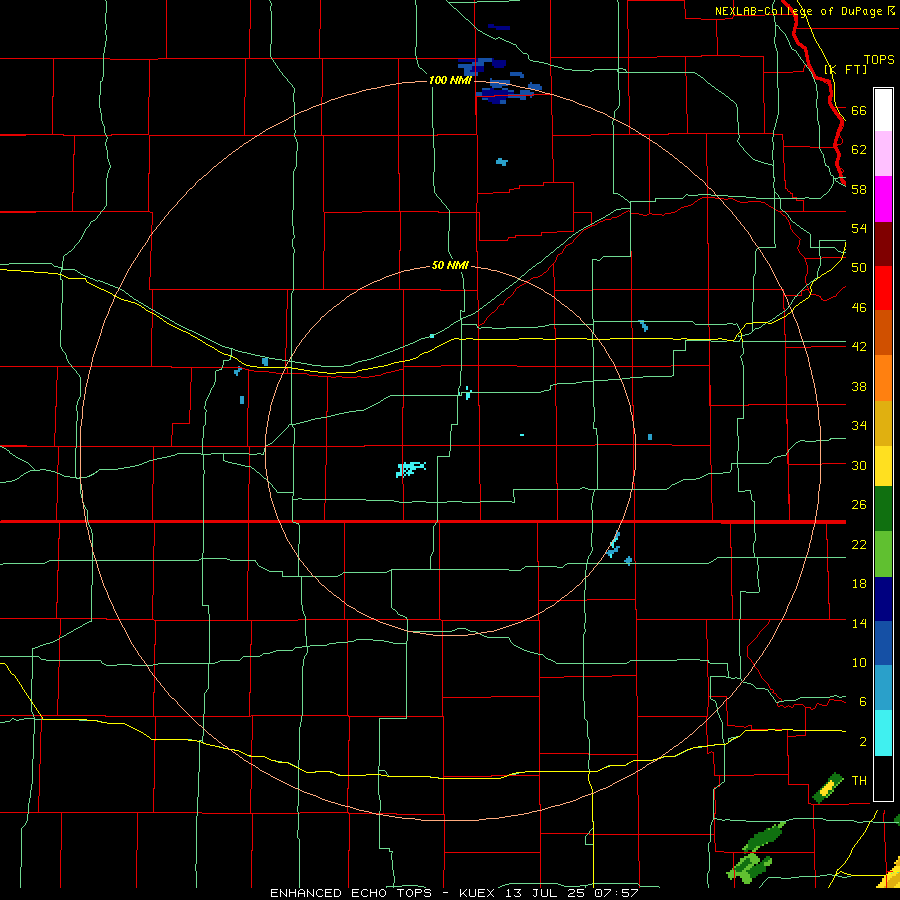The height and width of the screenshot is (900, 900).
Task: Click the 26 value on the legend
Action: (x=859, y=505)
